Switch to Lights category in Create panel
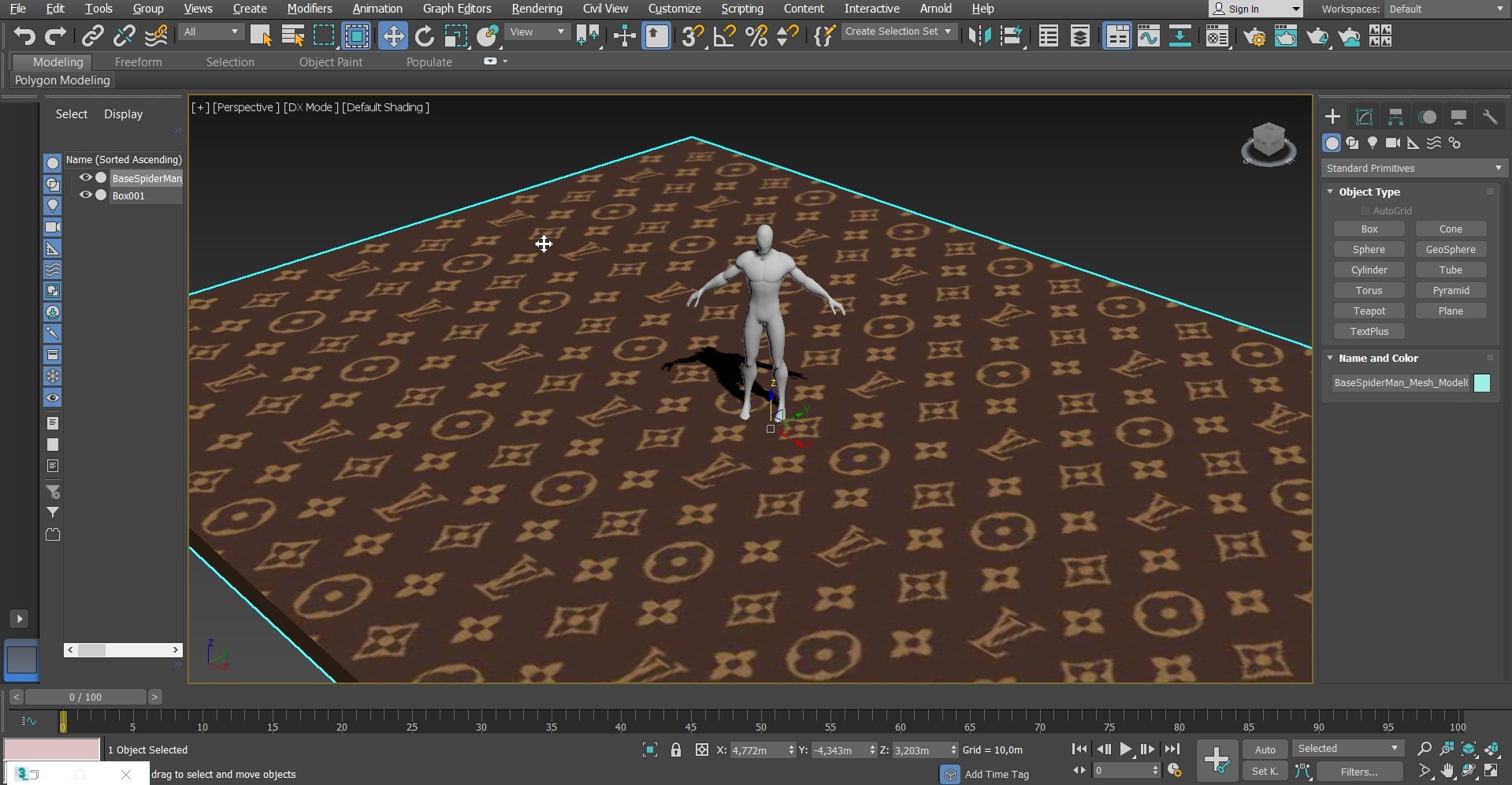Viewport: 1512px width, 785px height. pyautogui.click(x=1373, y=143)
